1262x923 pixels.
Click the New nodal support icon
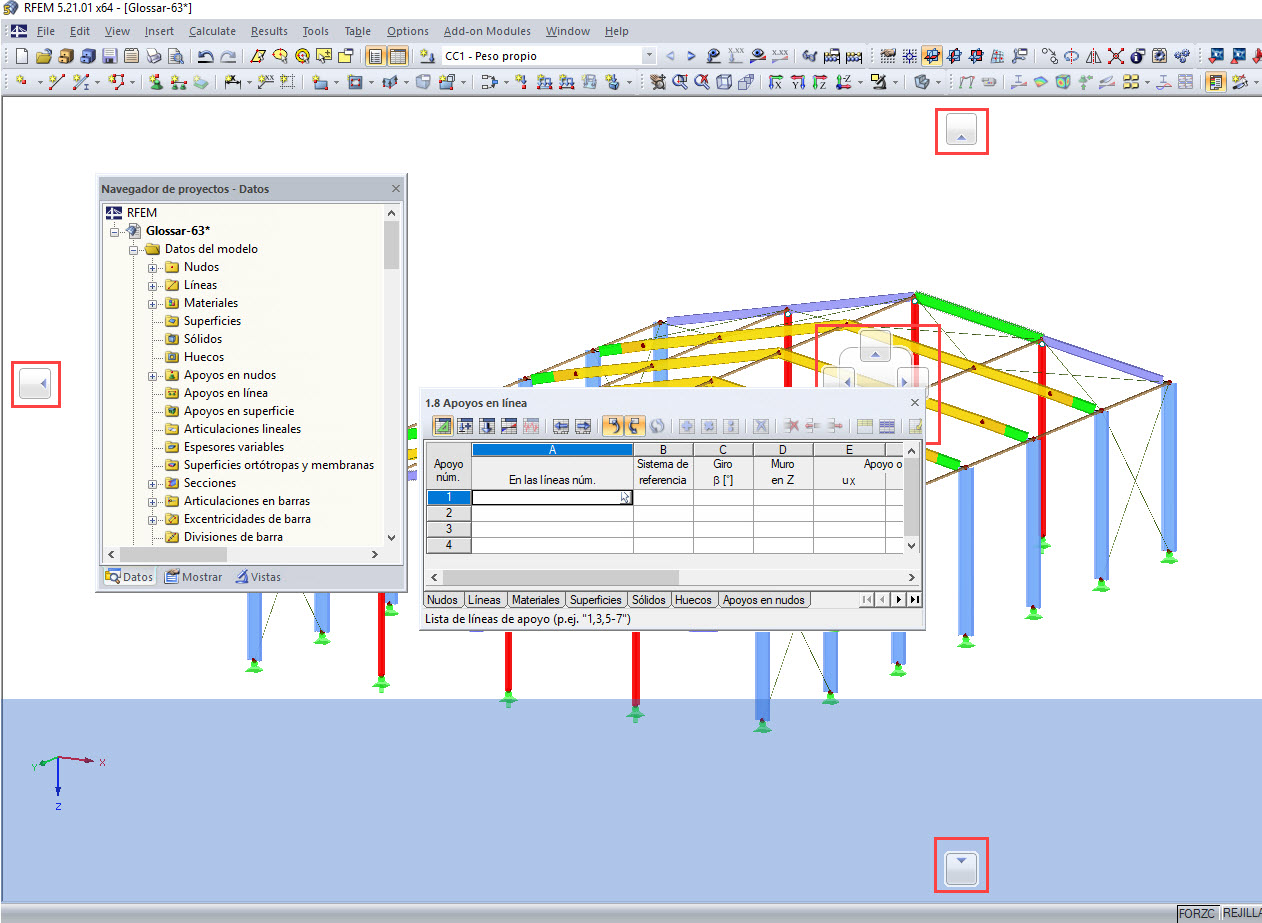[157, 82]
